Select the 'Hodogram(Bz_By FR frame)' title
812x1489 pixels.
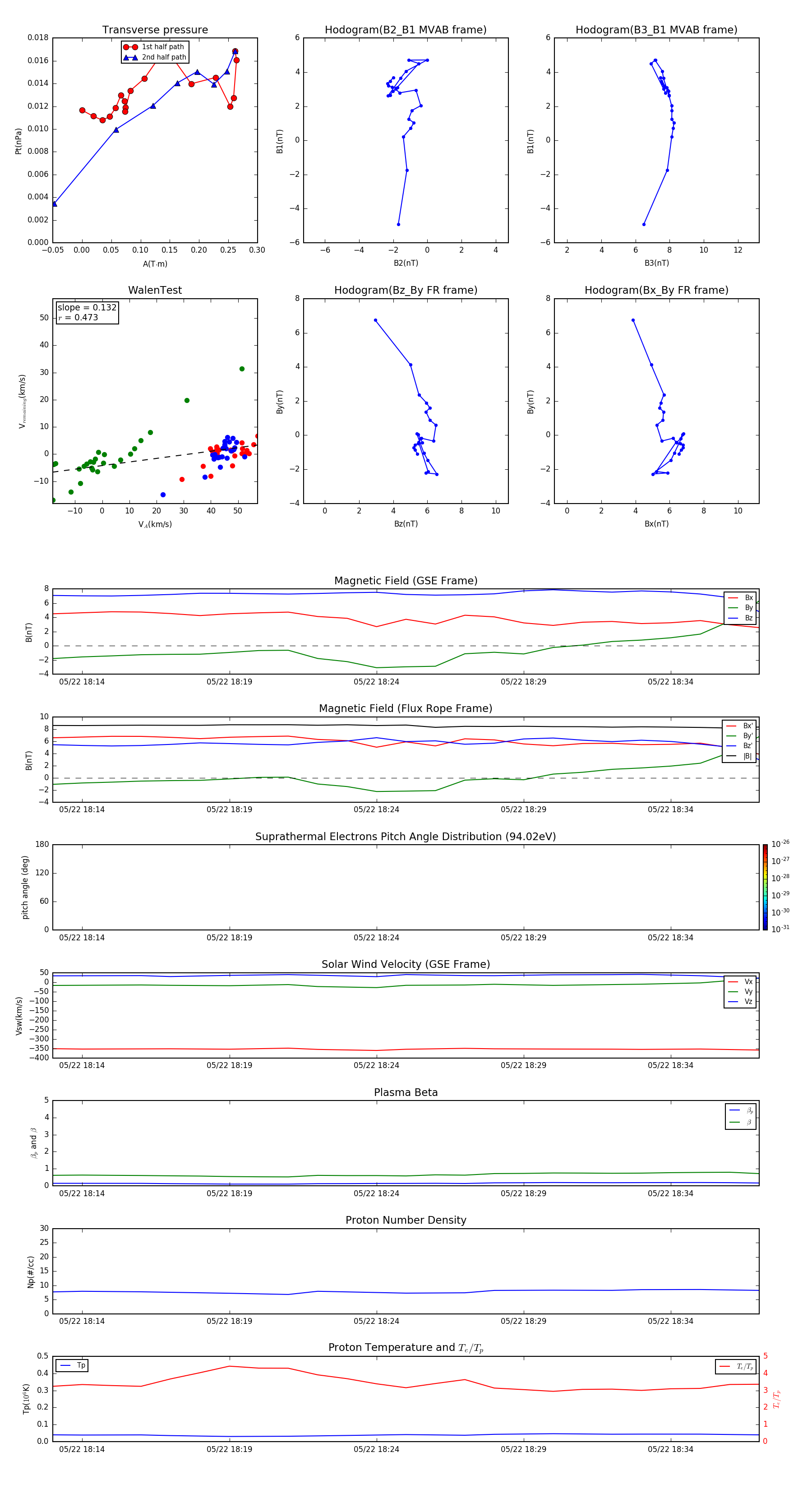click(x=406, y=290)
